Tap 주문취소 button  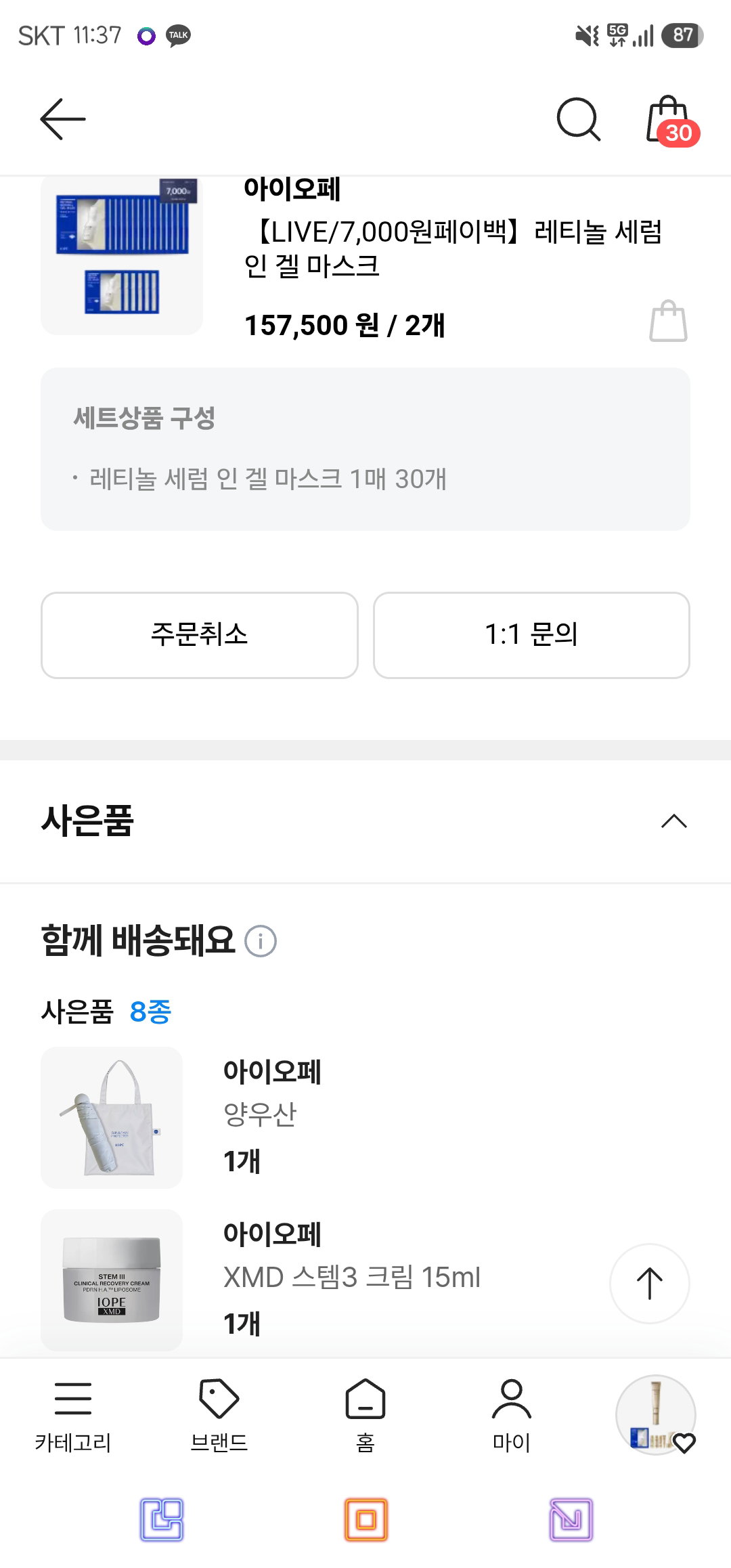pyautogui.click(x=200, y=635)
